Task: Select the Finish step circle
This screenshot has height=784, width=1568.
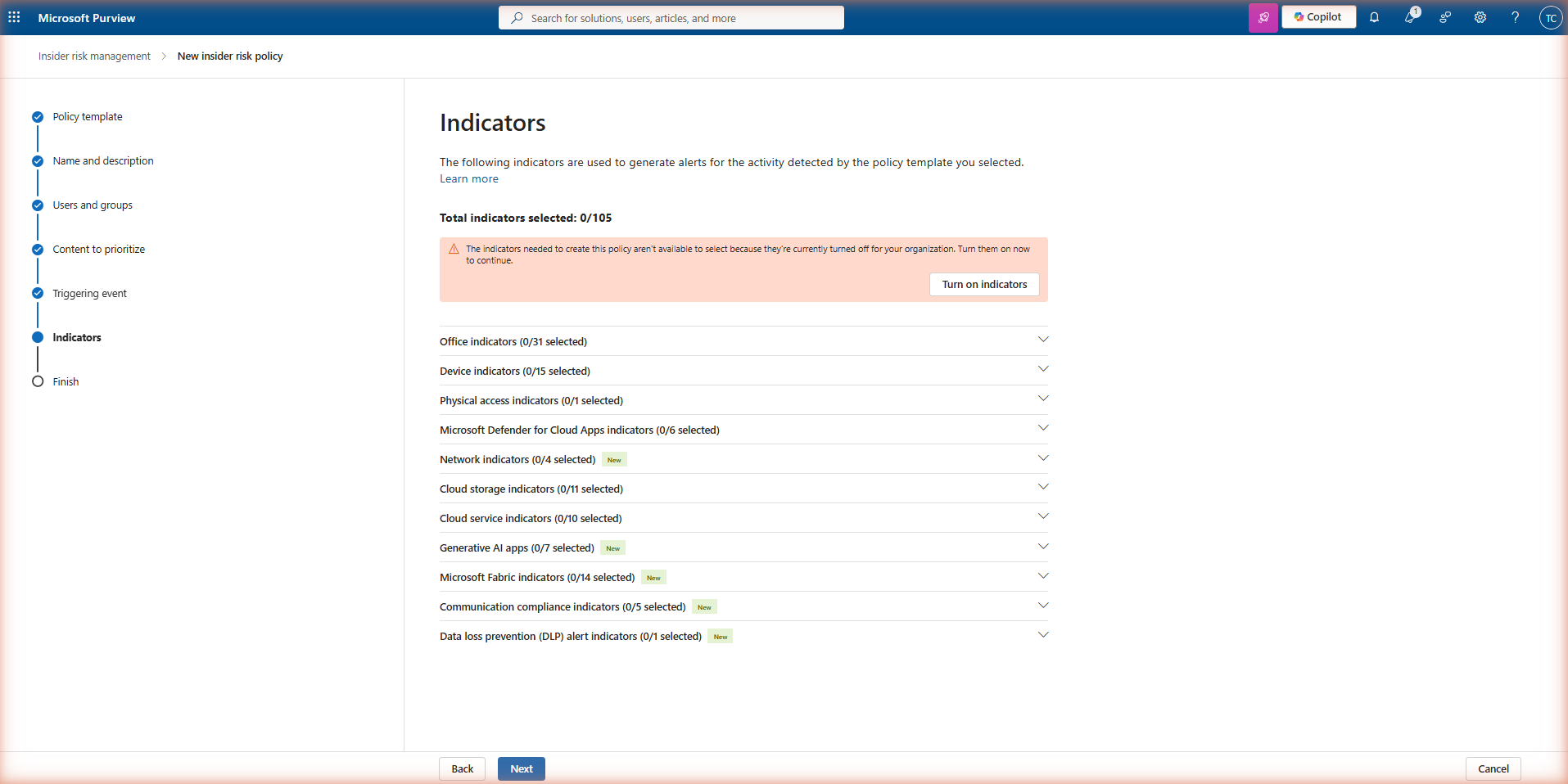Action: 37,381
